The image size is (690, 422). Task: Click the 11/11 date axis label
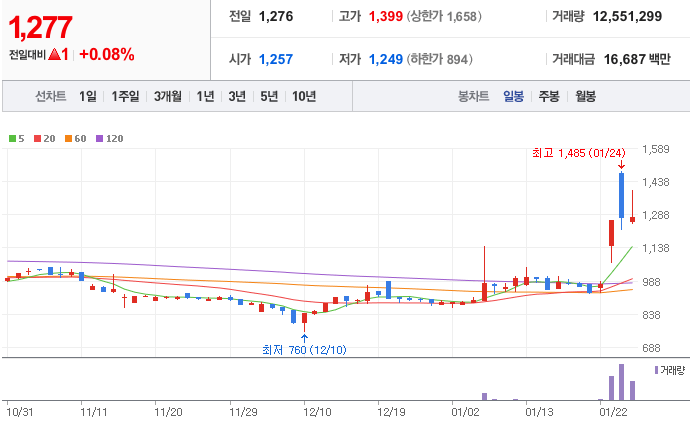click(x=94, y=412)
